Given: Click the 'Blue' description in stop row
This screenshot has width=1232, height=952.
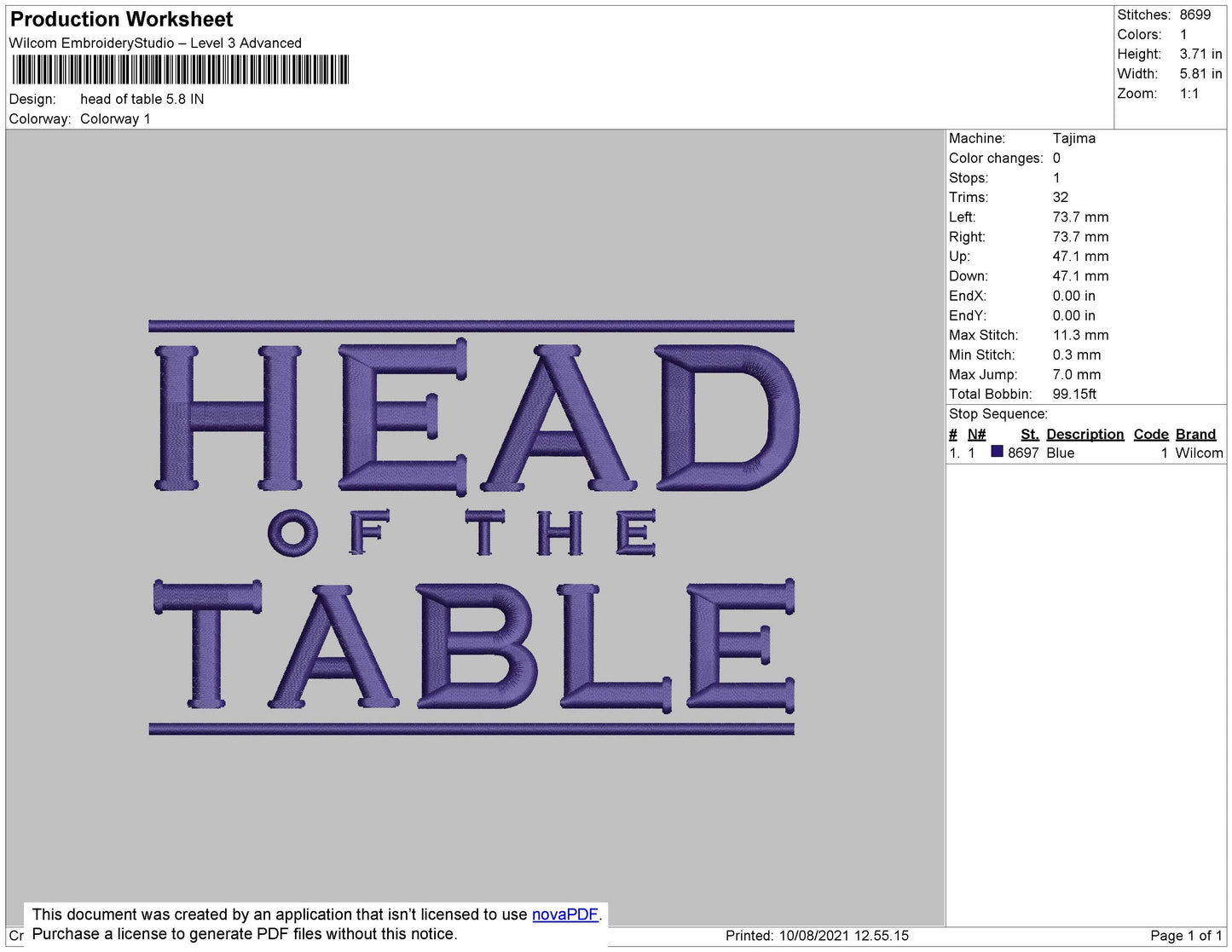Looking at the screenshot, I should click(1061, 453).
